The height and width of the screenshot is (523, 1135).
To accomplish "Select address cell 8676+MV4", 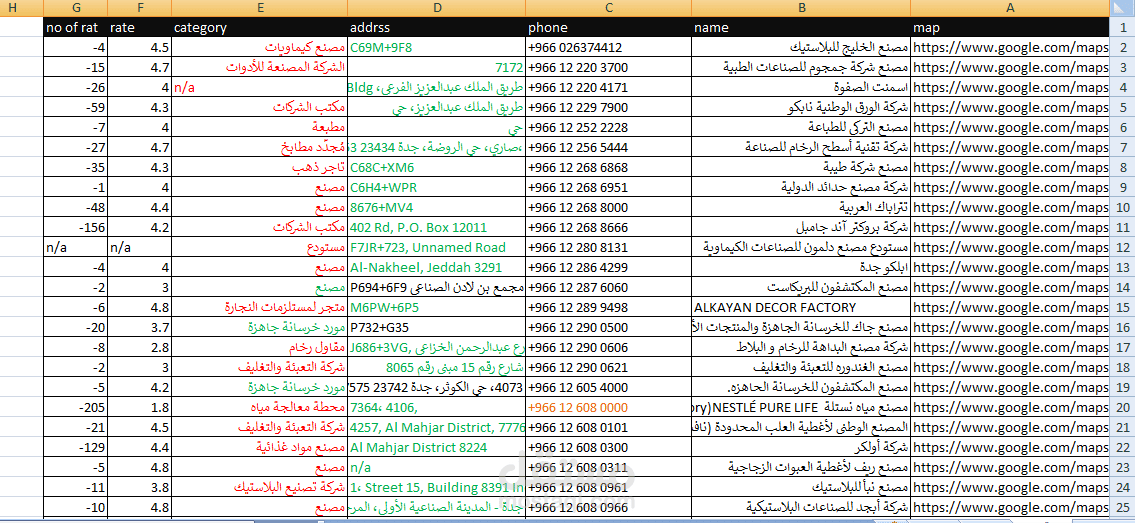I will click(x=437, y=207).
